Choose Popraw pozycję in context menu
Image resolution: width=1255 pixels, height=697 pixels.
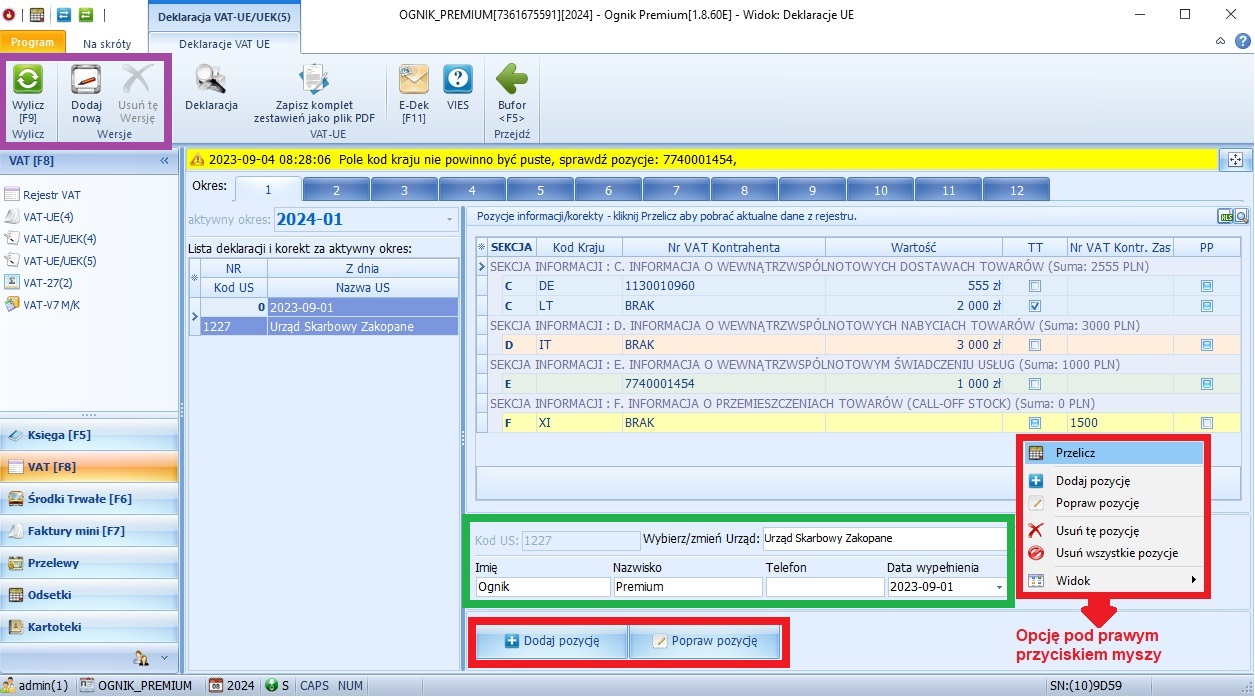tap(1113, 503)
